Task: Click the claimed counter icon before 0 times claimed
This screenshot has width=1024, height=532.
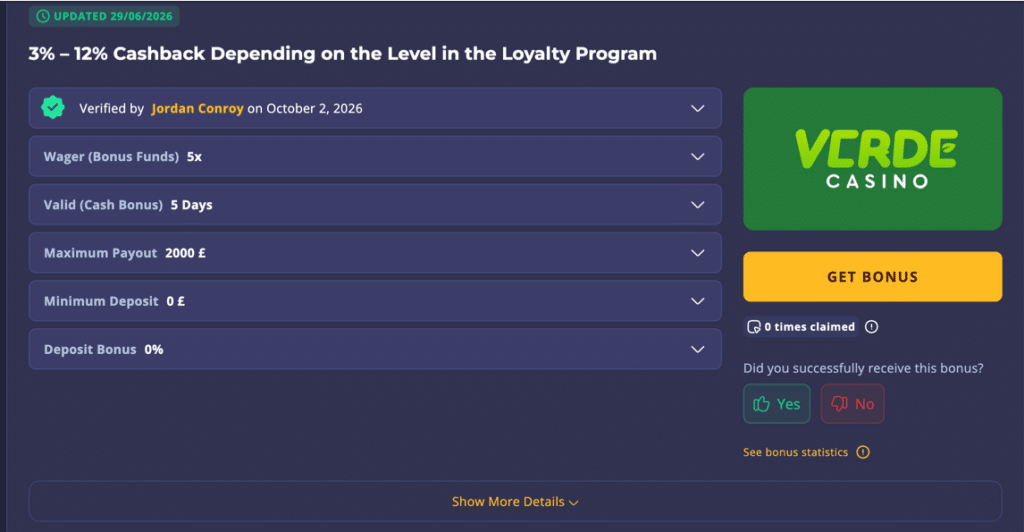Action: (754, 327)
